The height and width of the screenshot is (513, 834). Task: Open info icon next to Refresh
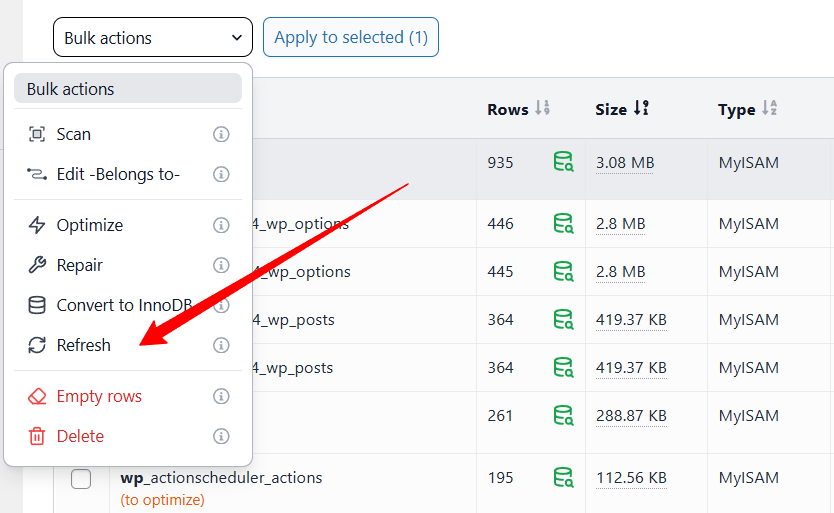point(221,345)
